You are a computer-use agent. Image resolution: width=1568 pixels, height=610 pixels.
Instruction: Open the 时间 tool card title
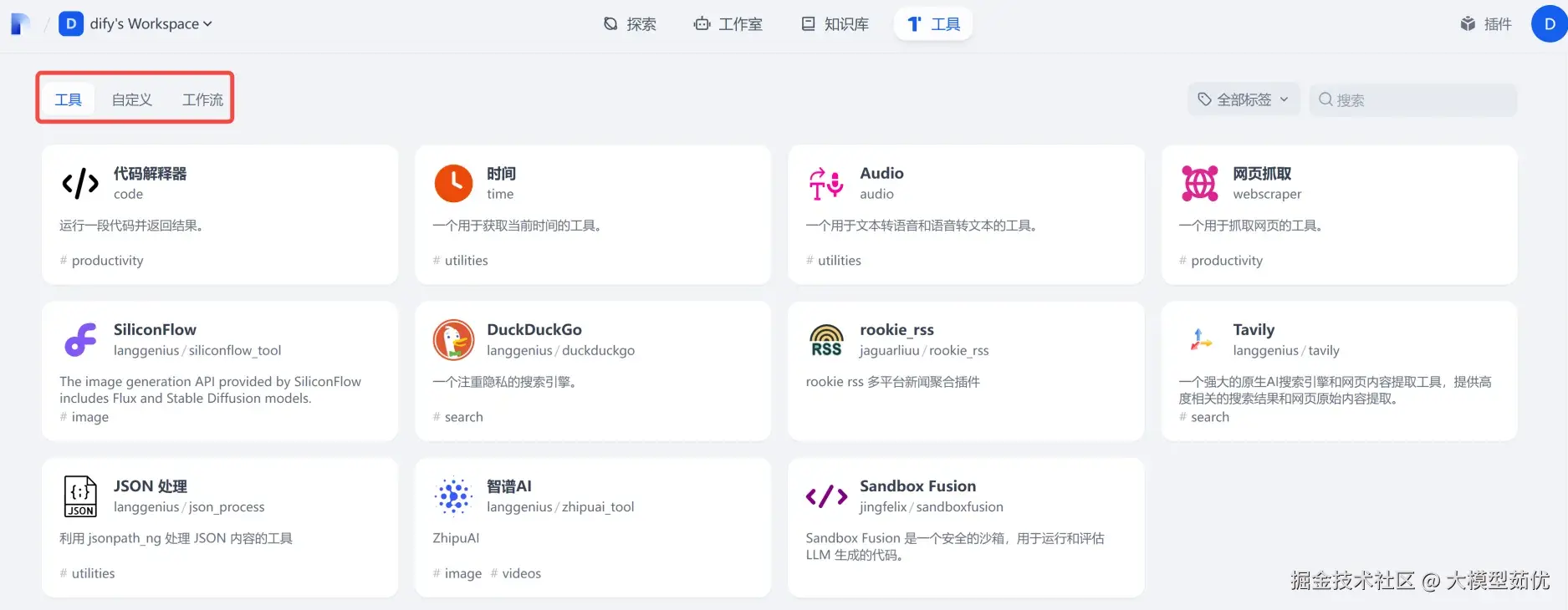(x=501, y=174)
